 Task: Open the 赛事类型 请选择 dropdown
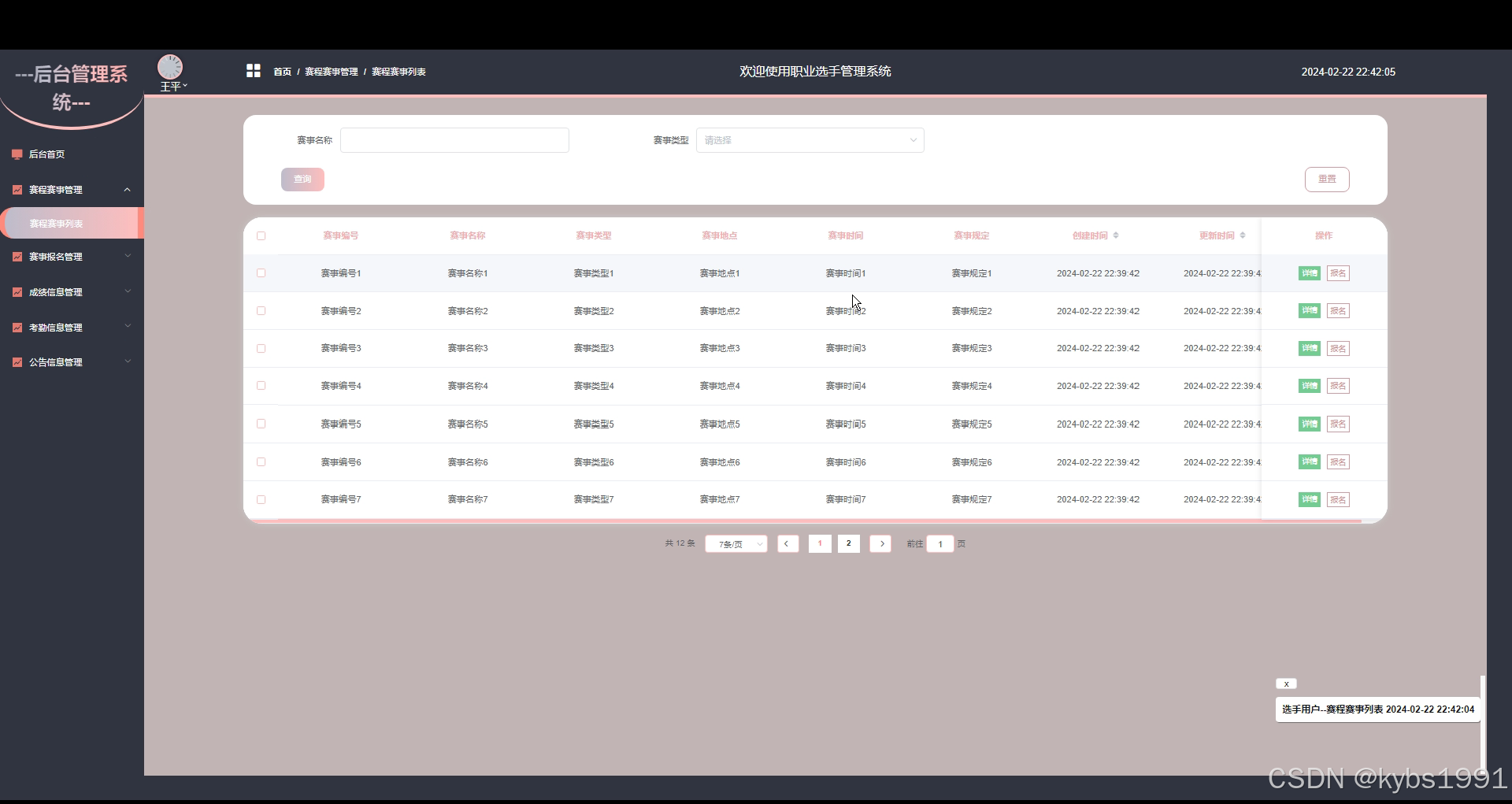click(810, 140)
